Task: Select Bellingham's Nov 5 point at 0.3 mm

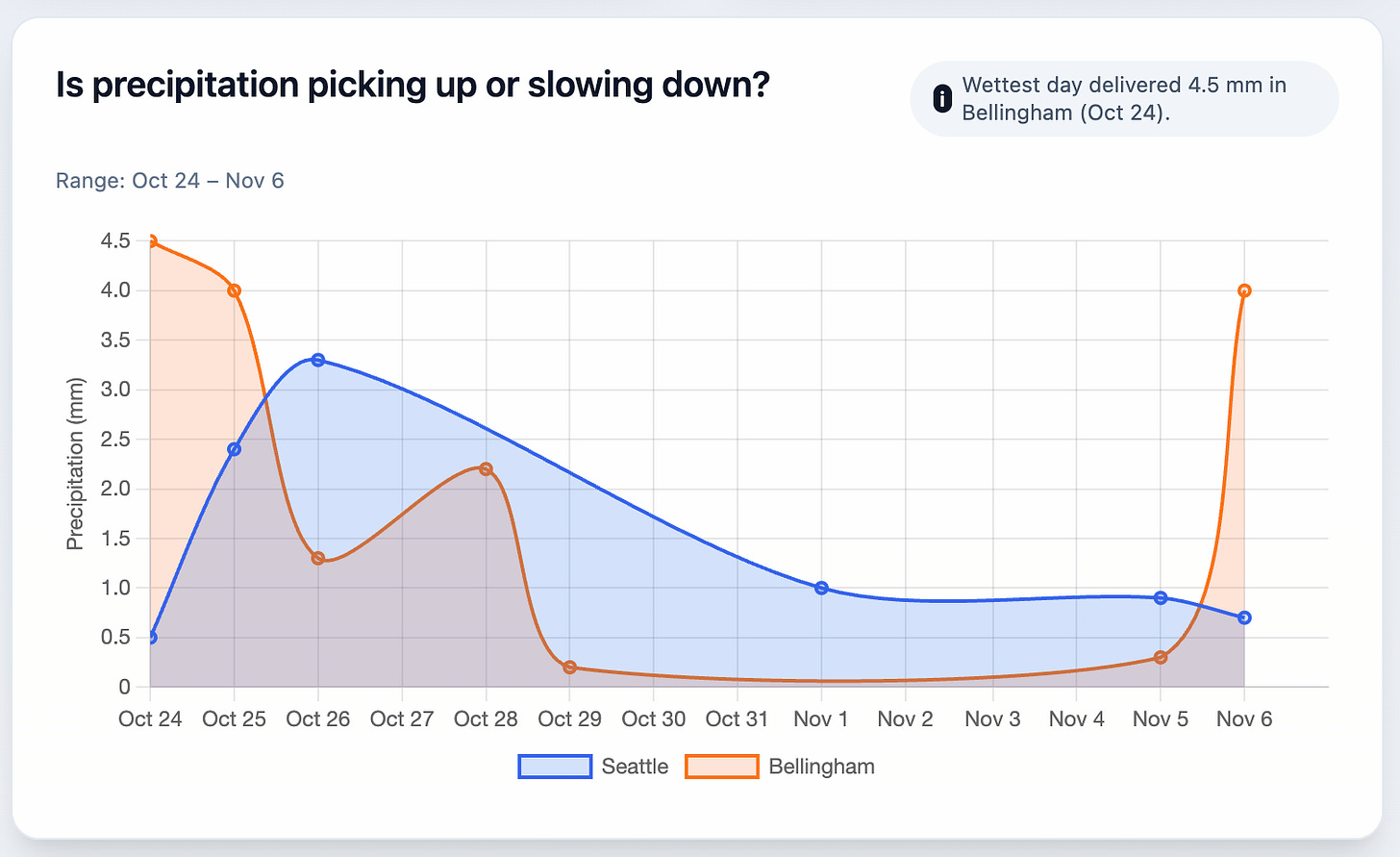Action: 1161,657
